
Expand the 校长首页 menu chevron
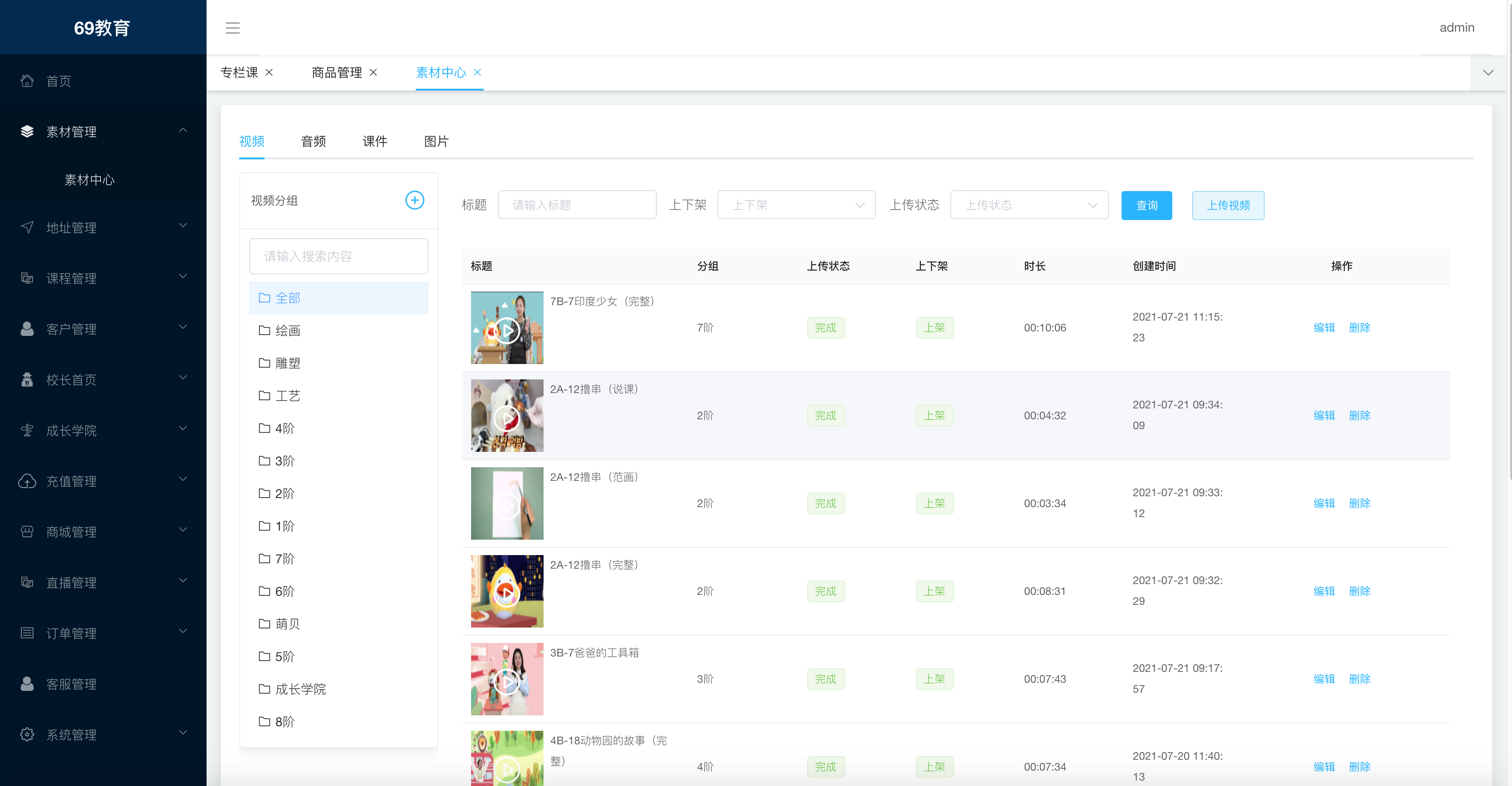click(x=183, y=378)
